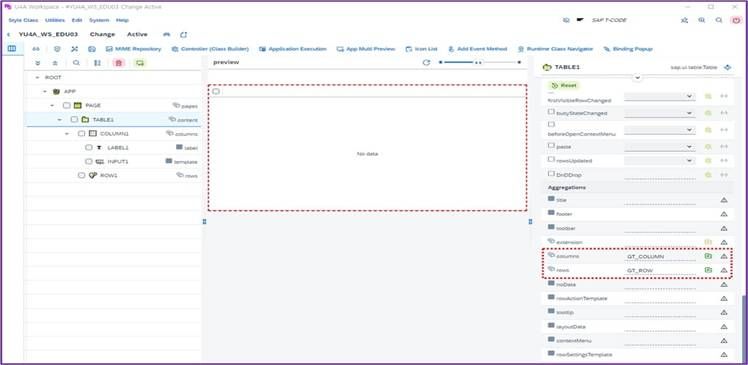The image size is (748, 365).
Task: Click the binding icon on columns aggregation
Action: pos(708,256)
